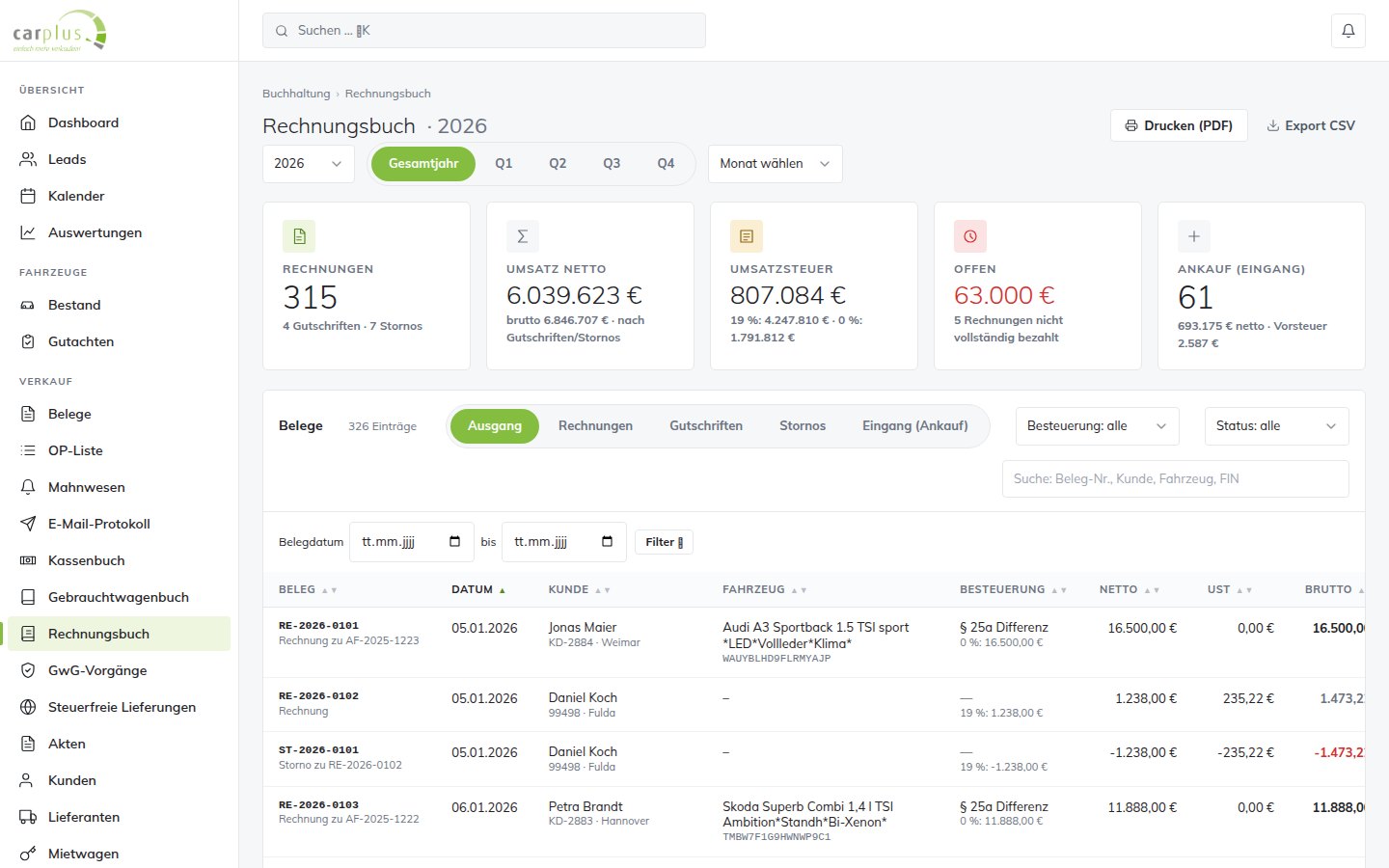Screen dimensions: 1389x868
Task: Open notifications bell in header
Action: pyautogui.click(x=1348, y=31)
